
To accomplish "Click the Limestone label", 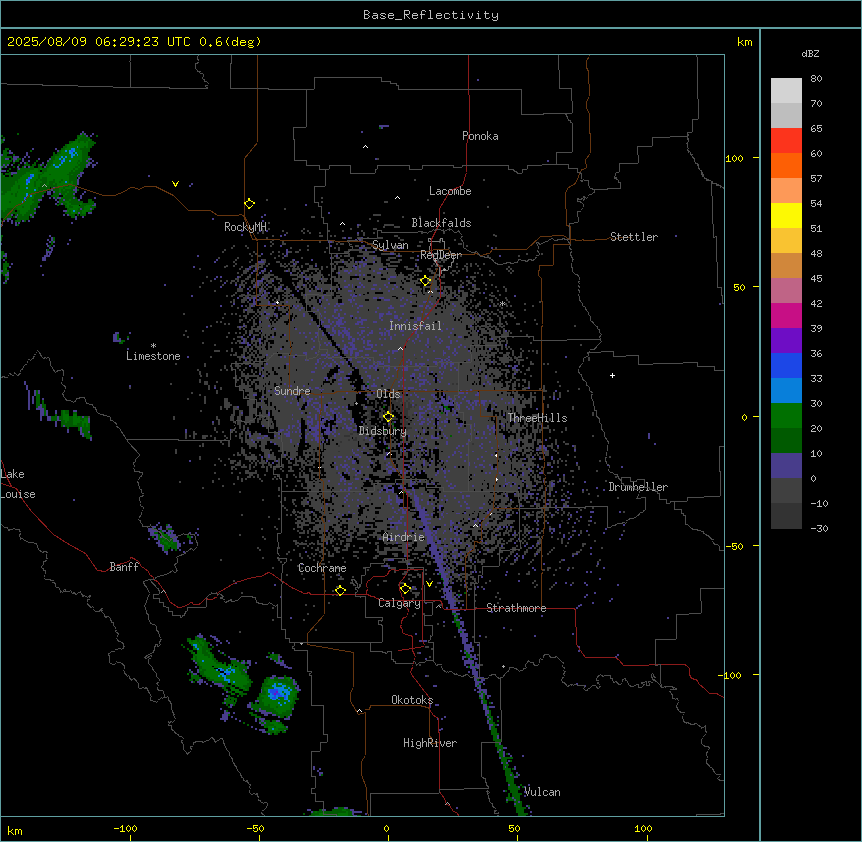I will tap(153, 356).
